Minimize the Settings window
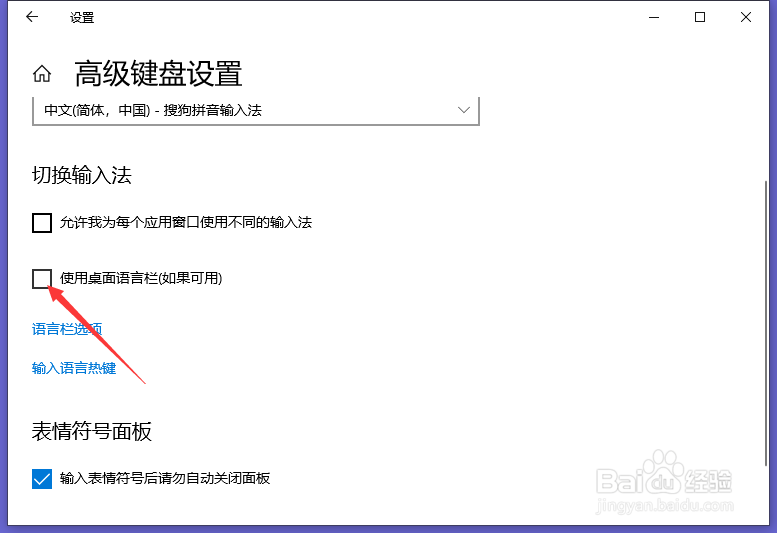Image resolution: width=777 pixels, height=533 pixels. (654, 17)
